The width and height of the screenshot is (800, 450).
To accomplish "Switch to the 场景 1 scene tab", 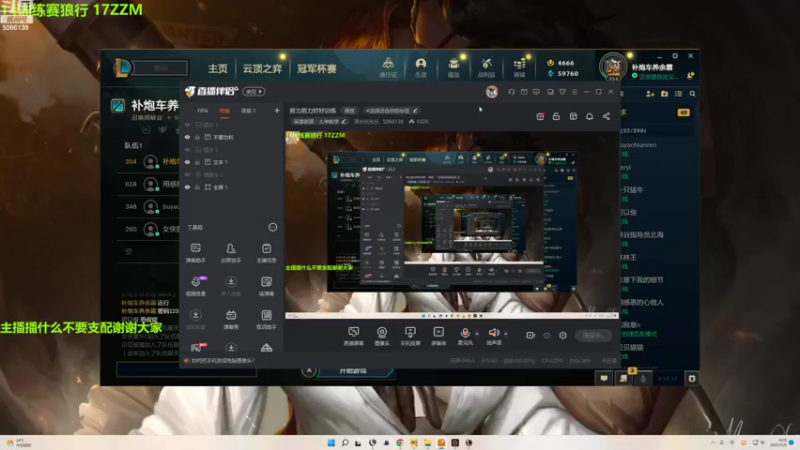I will click(248, 111).
